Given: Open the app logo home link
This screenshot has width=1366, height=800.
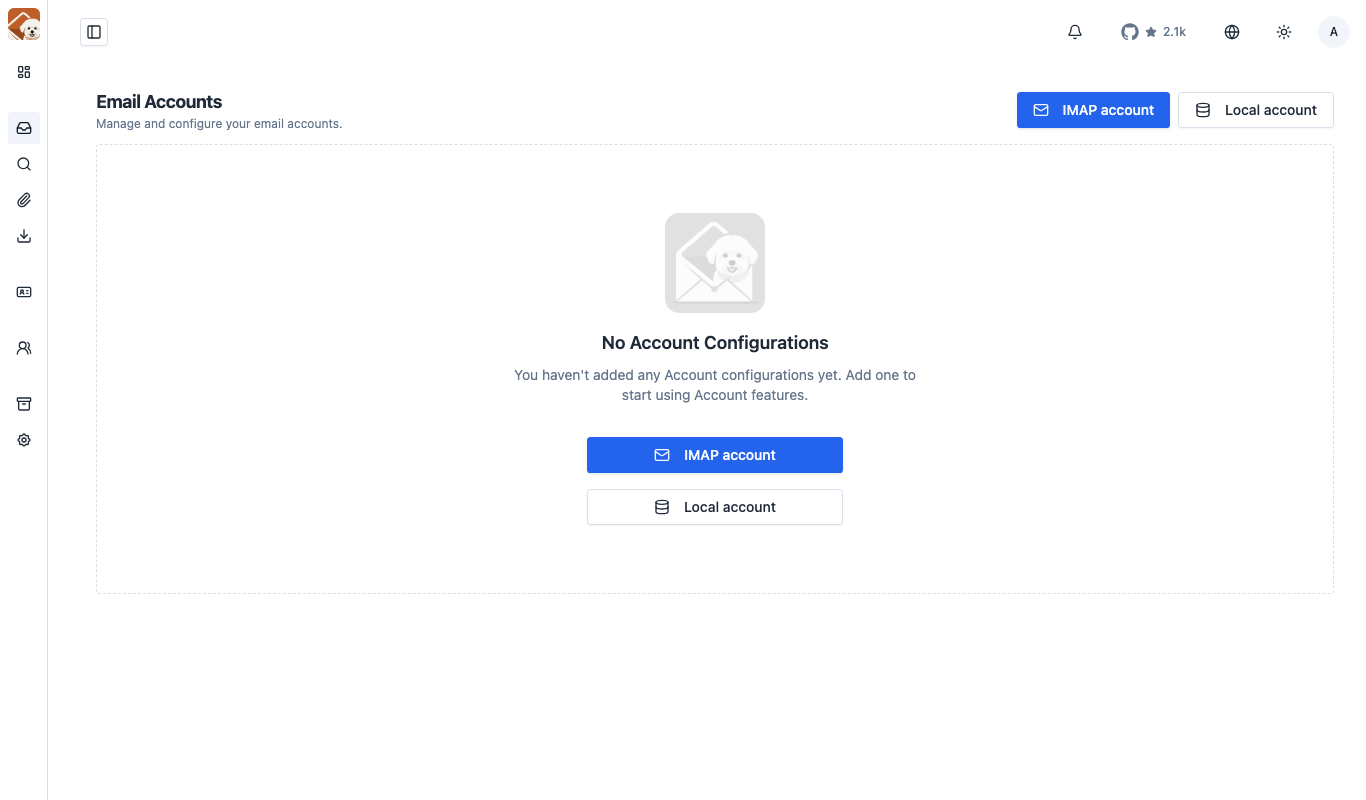Looking at the screenshot, I should coord(24,24).
